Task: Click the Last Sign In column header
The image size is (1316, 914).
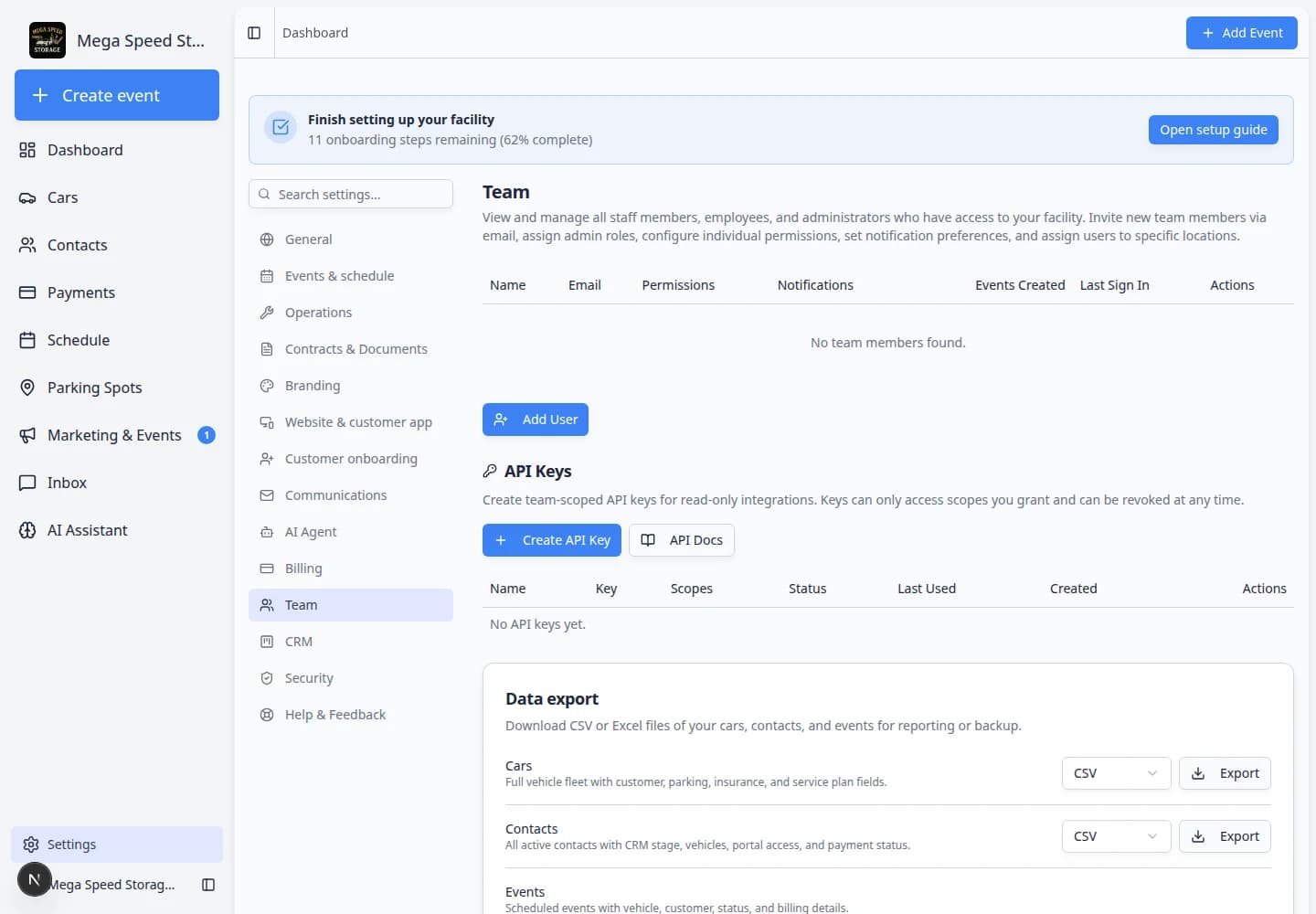Action: (x=1114, y=285)
